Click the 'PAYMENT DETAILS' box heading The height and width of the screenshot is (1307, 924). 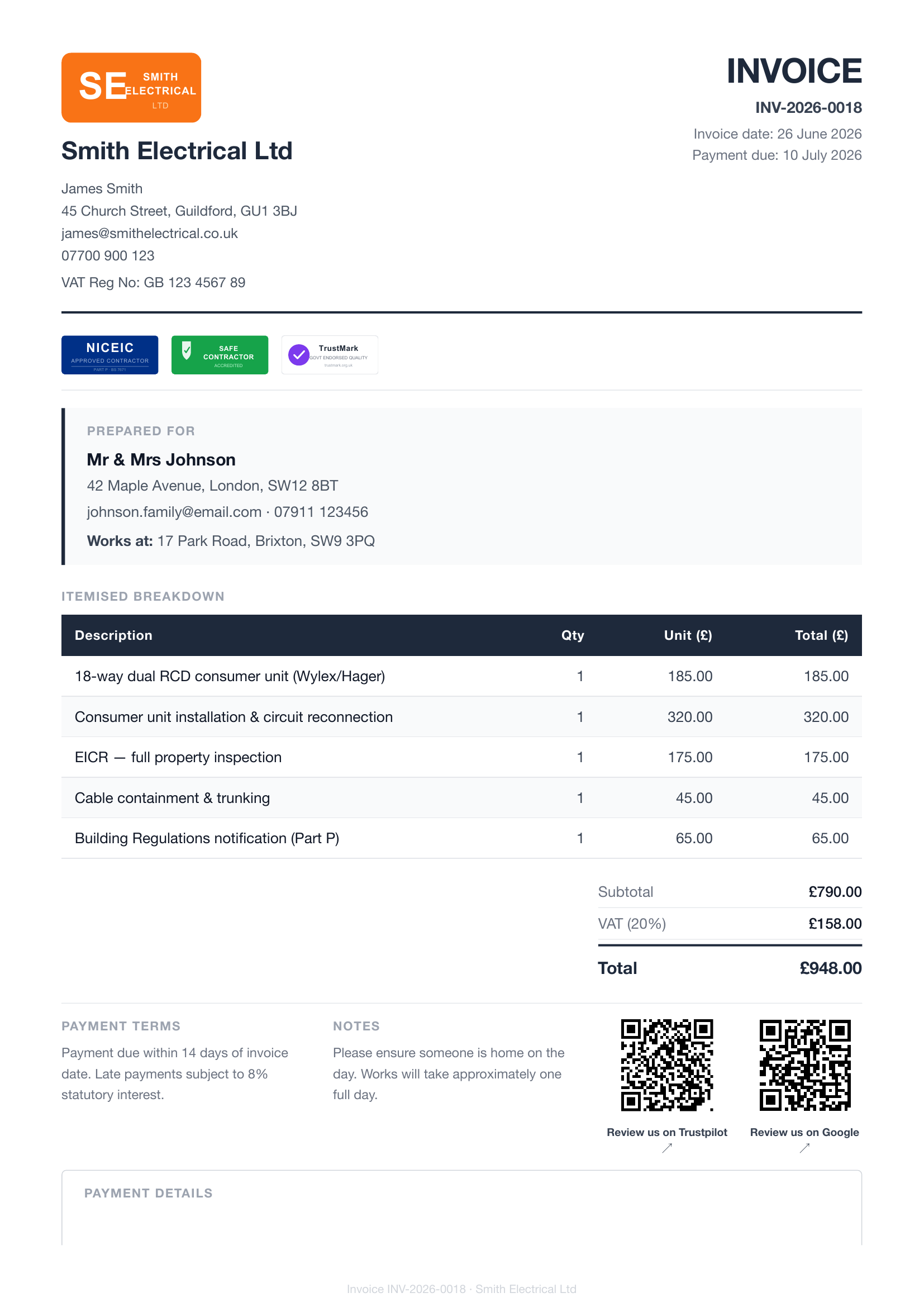(149, 1193)
